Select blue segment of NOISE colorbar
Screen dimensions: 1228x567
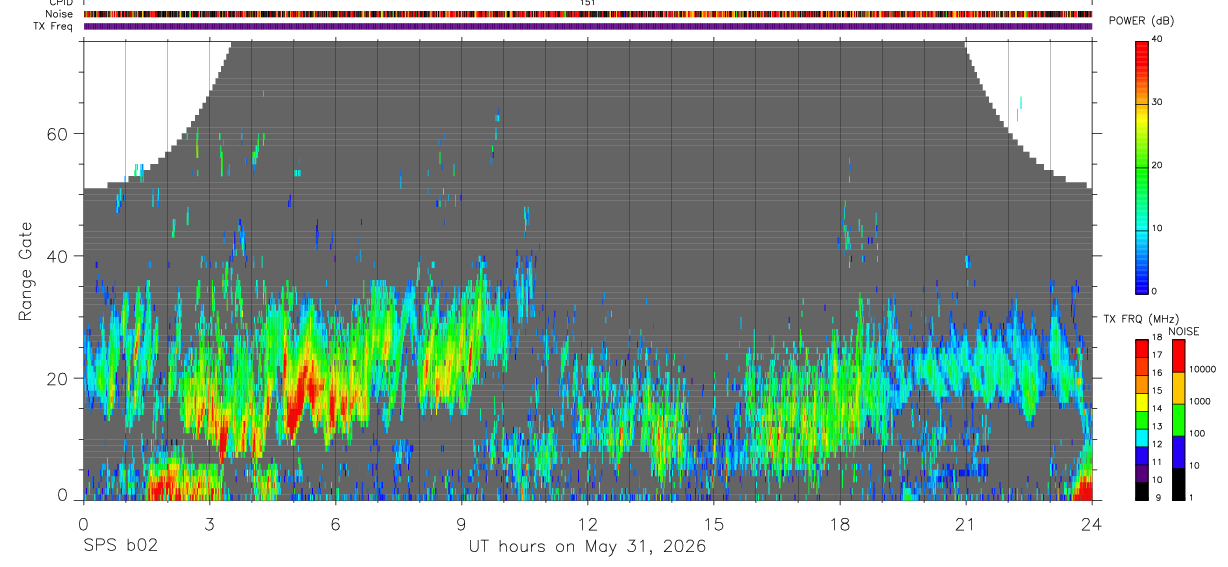click(1178, 452)
